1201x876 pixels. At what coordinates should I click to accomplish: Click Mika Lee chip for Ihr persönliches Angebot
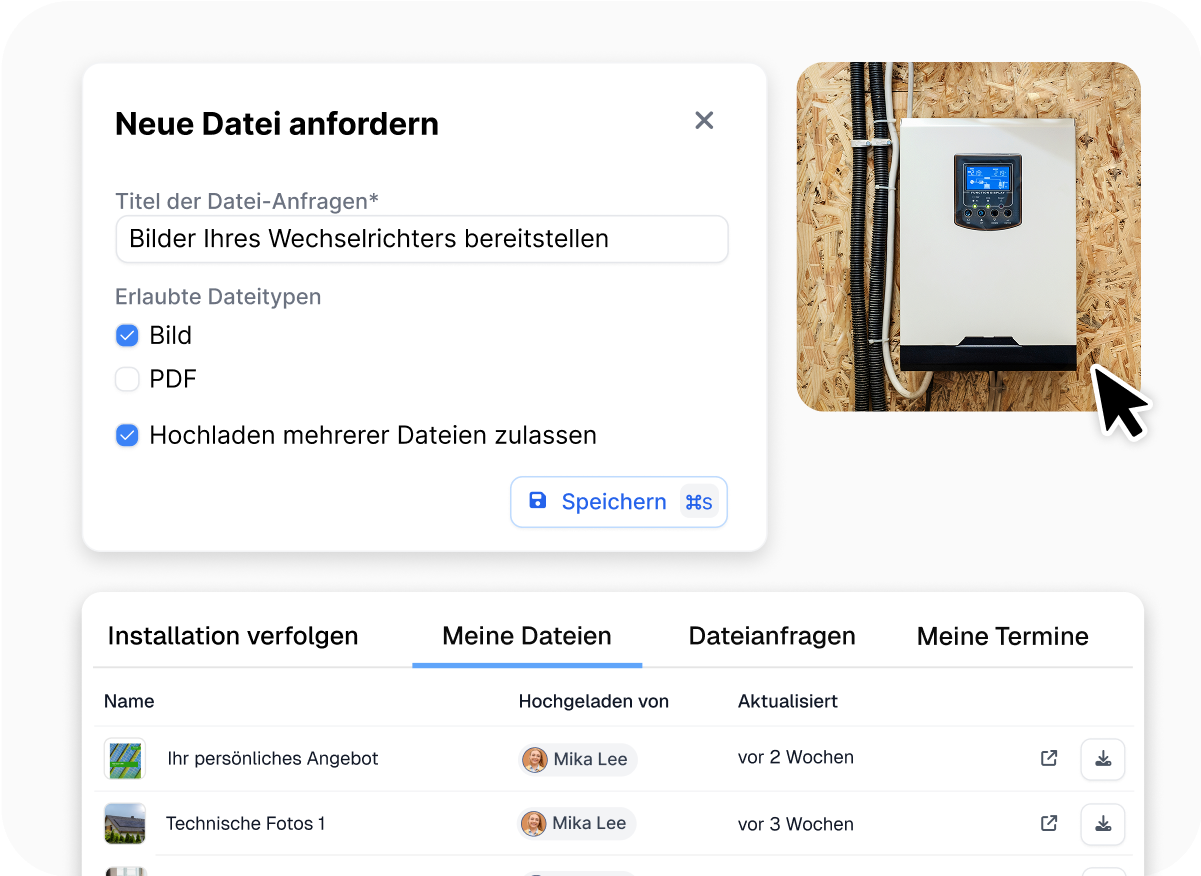click(577, 759)
